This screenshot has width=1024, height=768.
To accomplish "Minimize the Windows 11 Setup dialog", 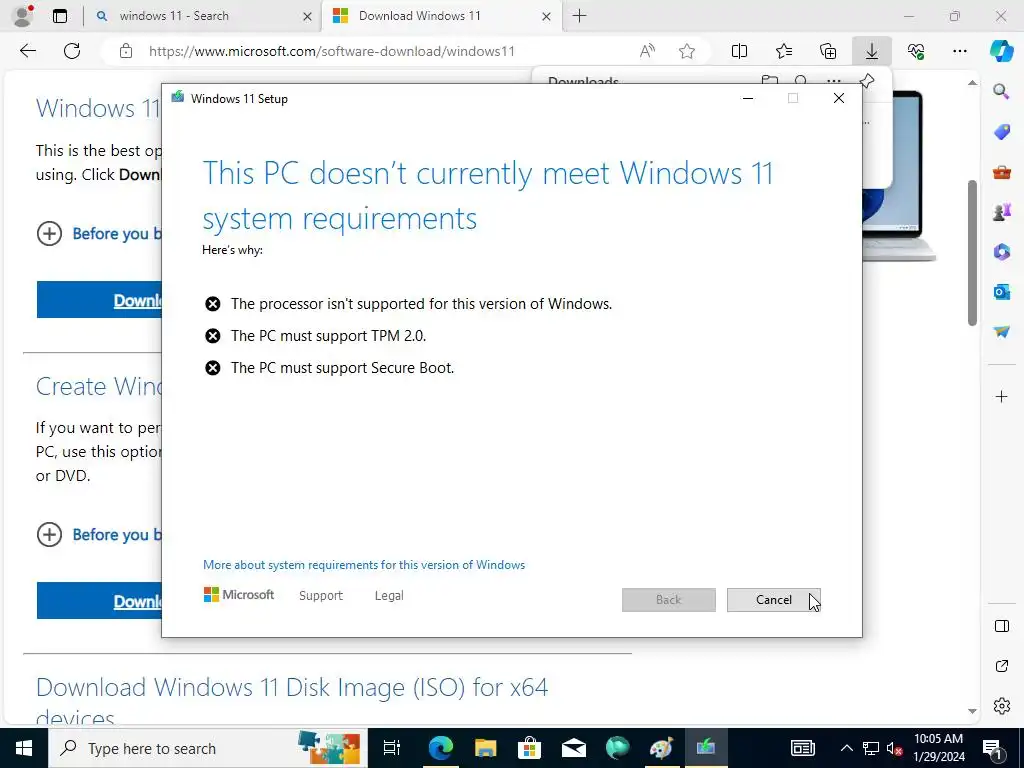I will pos(748,99).
